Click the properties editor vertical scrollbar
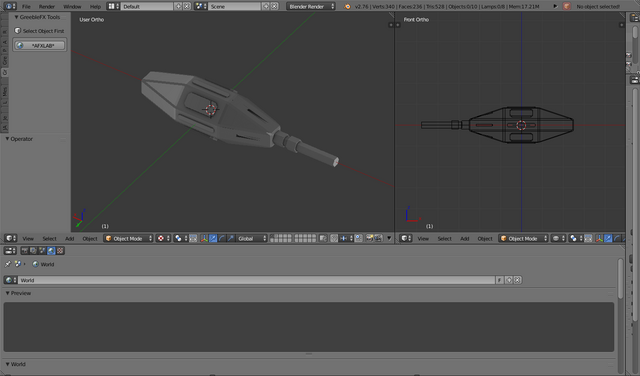 point(620,278)
